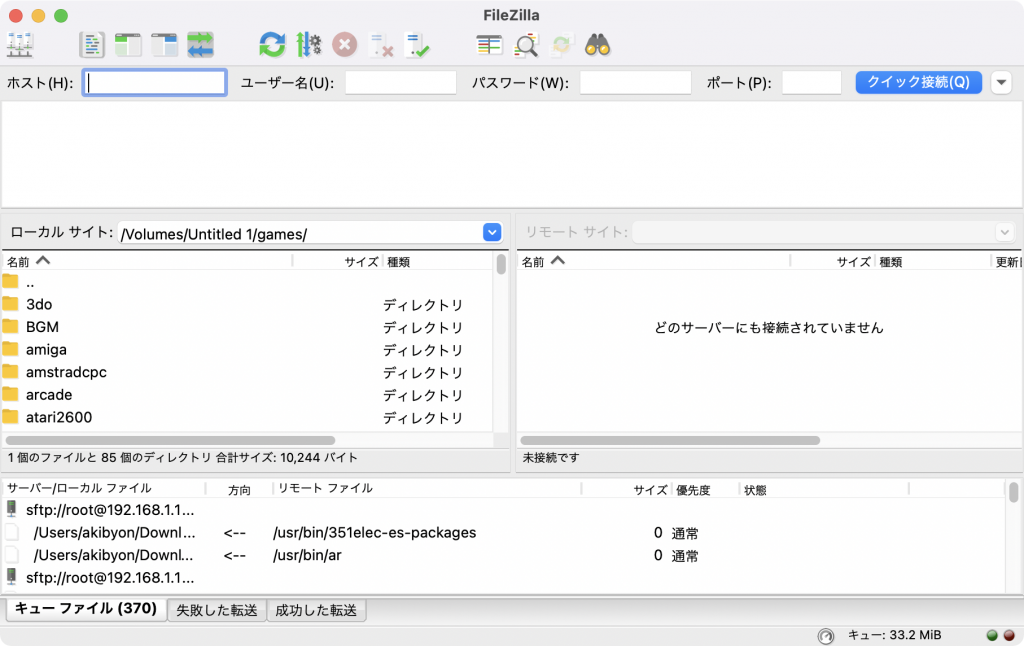
Task: Switch to the キュー ファイル (370) tab
Action: click(x=86, y=609)
